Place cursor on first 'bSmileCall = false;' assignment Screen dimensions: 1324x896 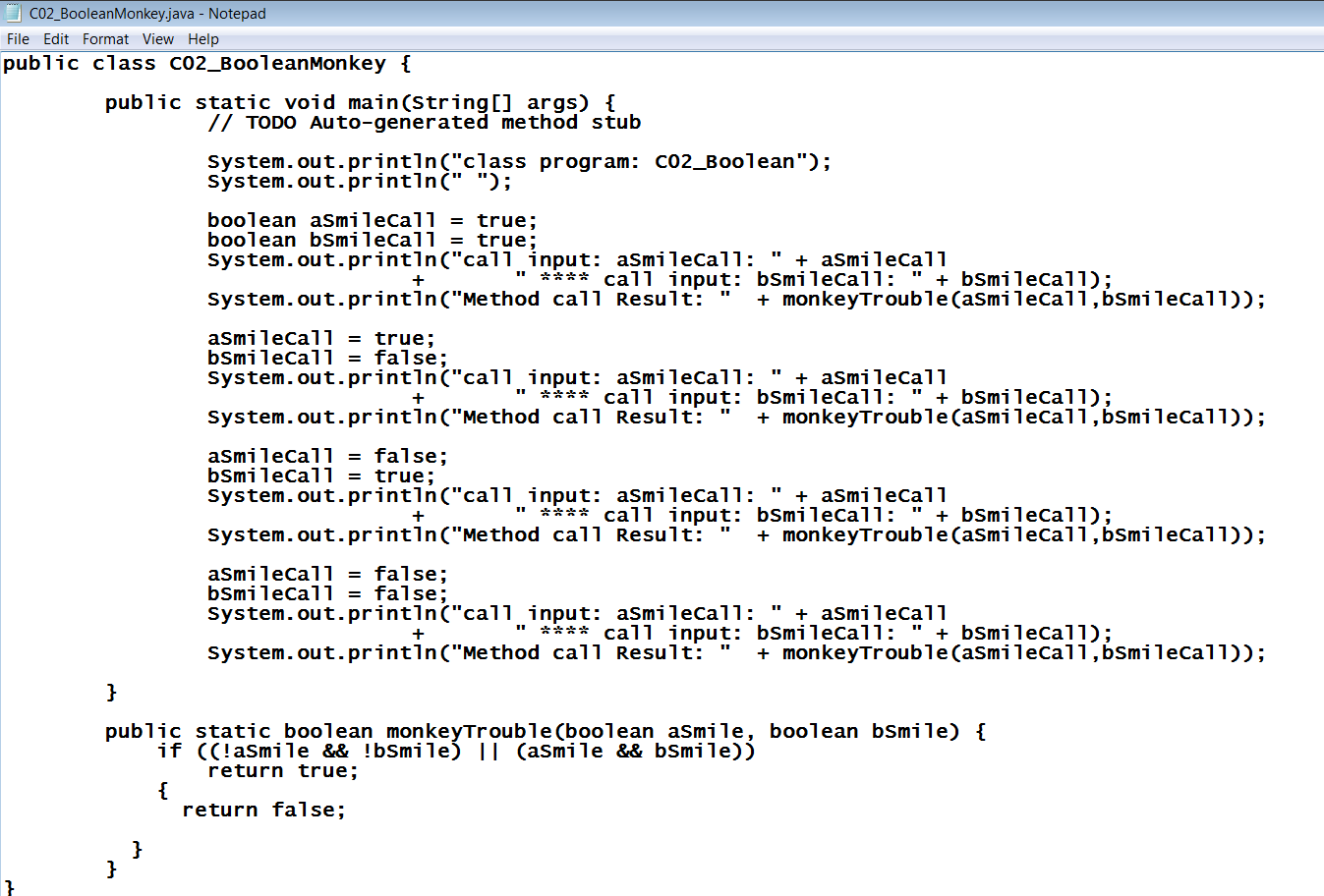(x=327, y=359)
